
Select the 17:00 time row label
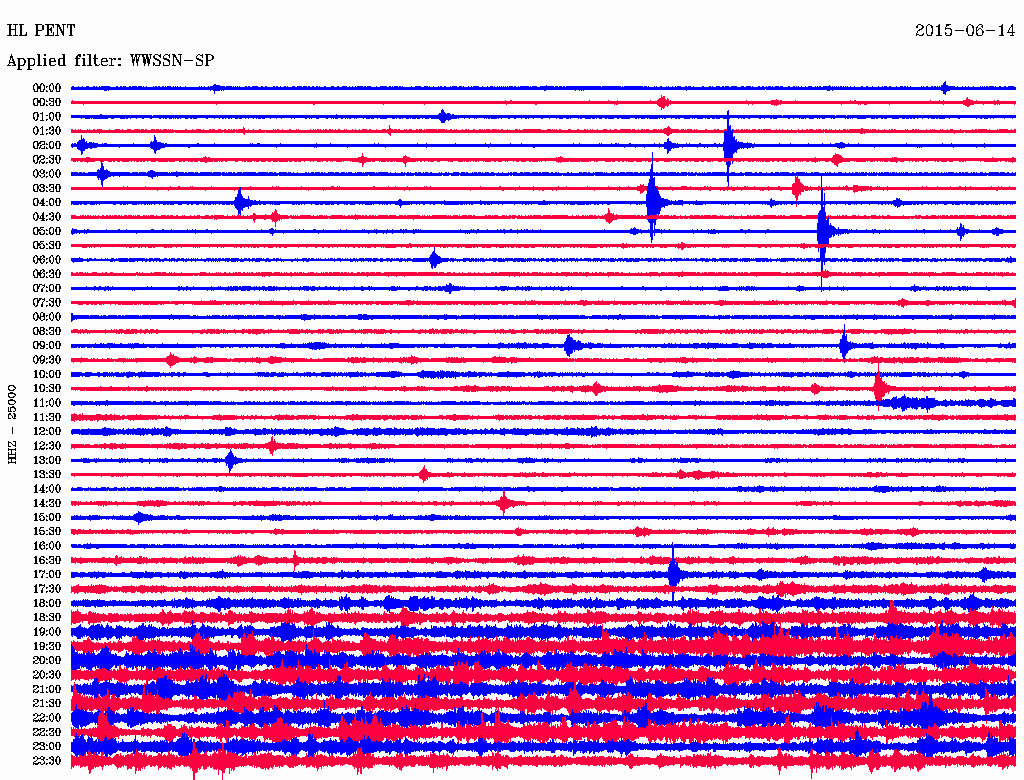point(46,575)
